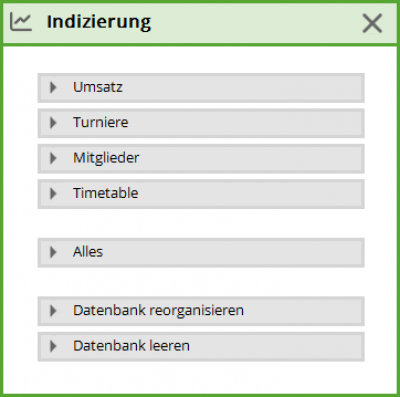
Task: Click the triangle arrow next to Umsatz
Action: pyautogui.click(x=53, y=88)
